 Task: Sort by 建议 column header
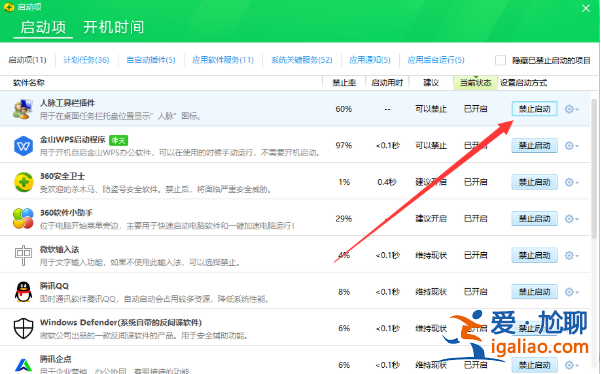click(431, 83)
